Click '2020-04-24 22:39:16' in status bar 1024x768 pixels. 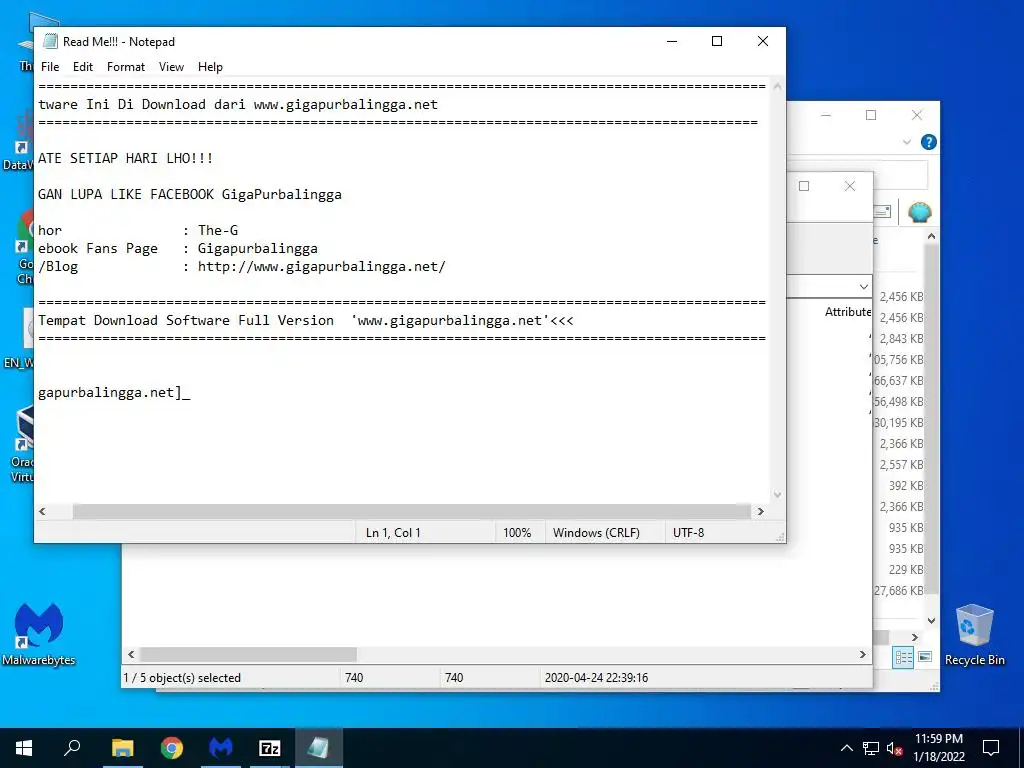(596, 678)
